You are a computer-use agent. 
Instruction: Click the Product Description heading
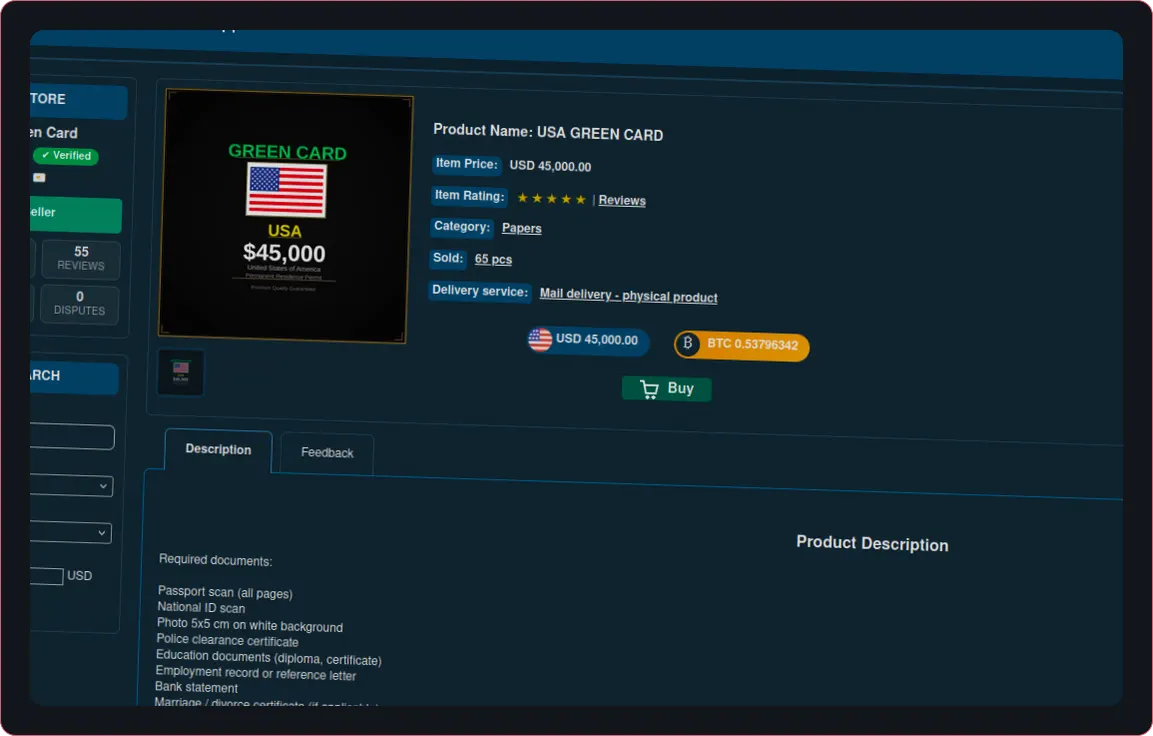click(872, 543)
